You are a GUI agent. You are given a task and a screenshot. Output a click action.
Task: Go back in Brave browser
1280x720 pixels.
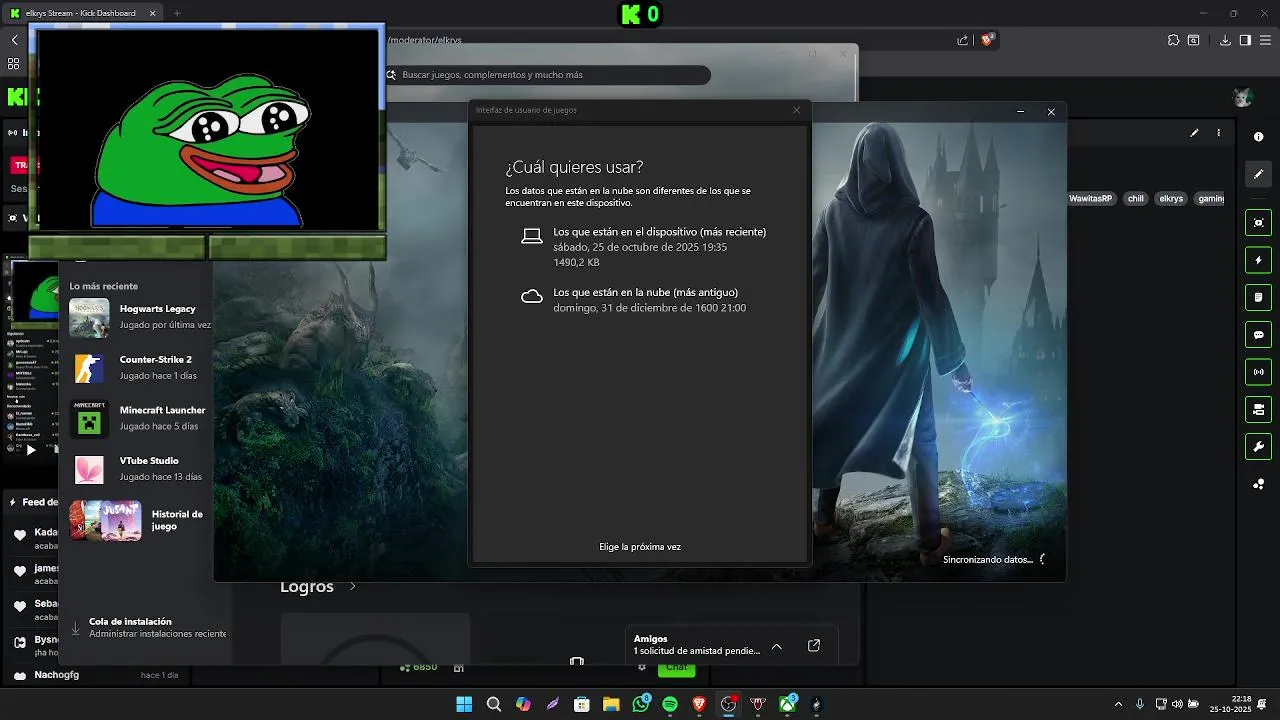click(x=14, y=40)
